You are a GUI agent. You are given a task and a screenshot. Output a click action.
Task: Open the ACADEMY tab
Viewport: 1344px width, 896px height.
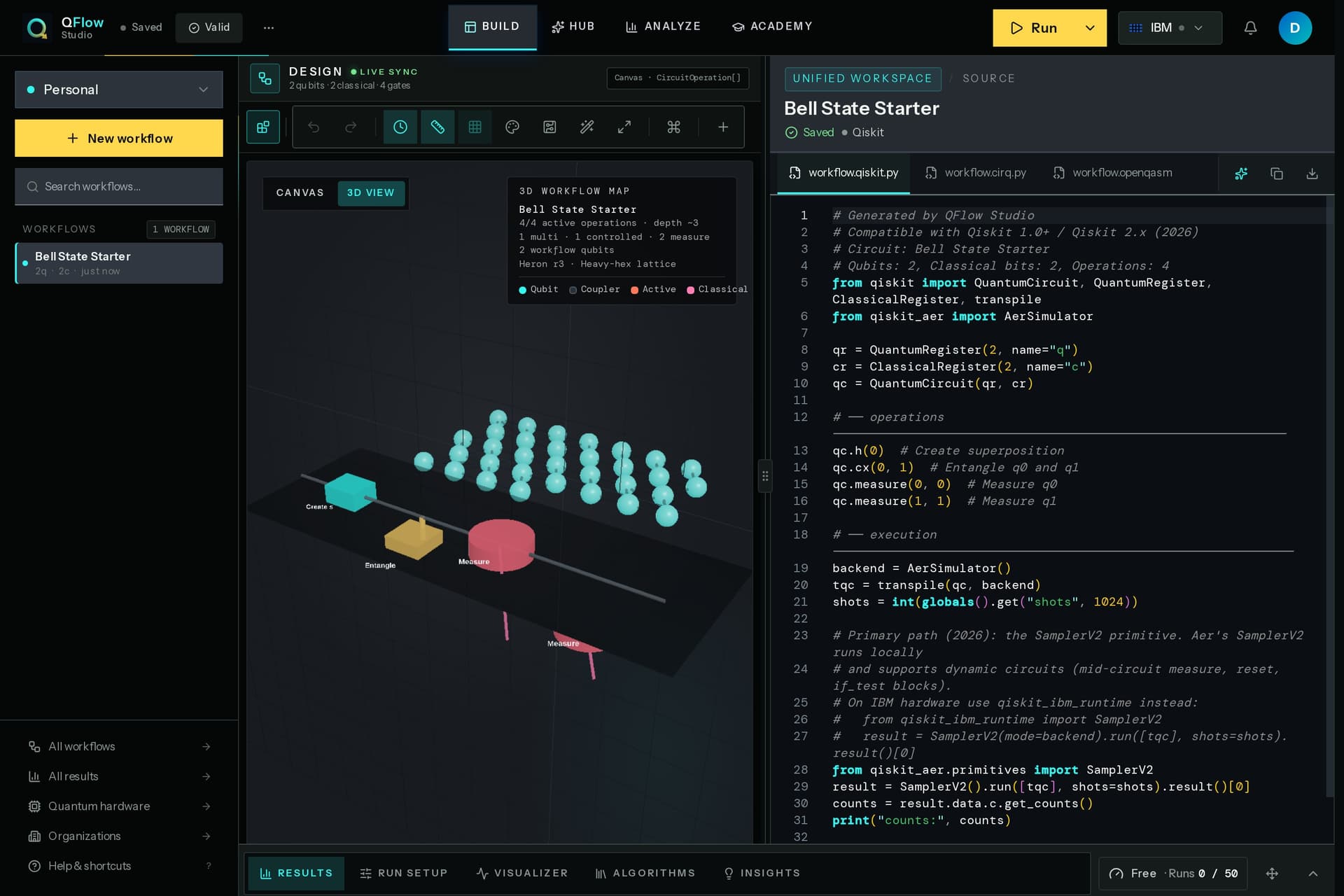(x=772, y=27)
